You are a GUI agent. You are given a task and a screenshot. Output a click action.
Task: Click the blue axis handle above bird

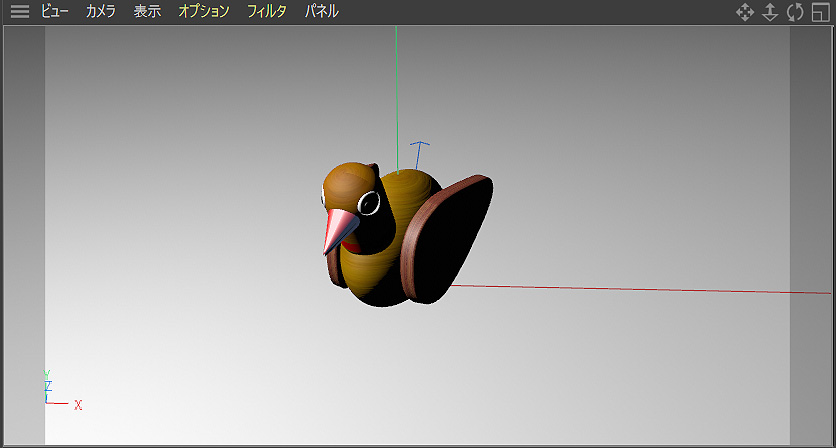coord(420,148)
